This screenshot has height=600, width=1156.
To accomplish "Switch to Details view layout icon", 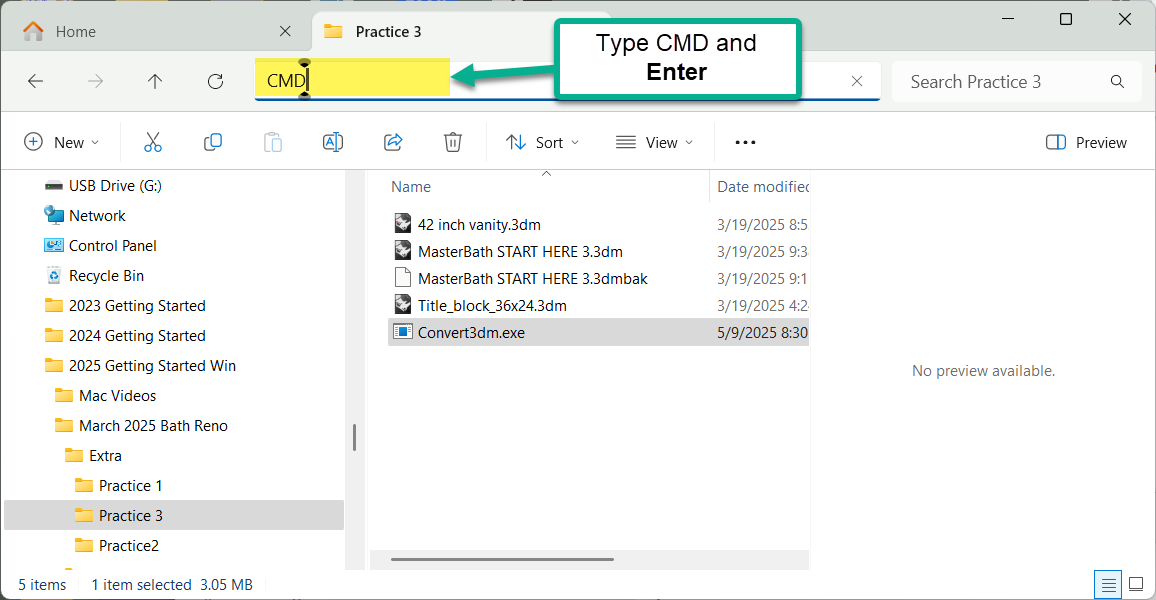I will pyautogui.click(x=1107, y=584).
